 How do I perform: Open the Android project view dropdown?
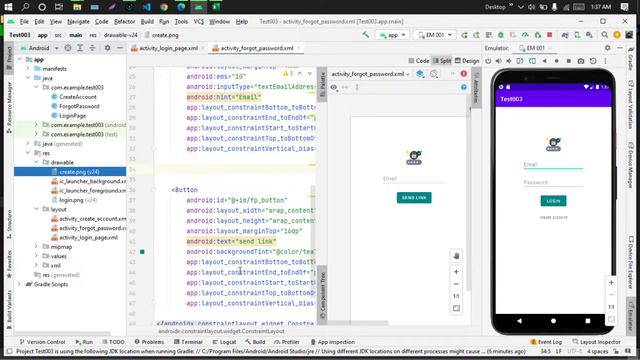click(x=40, y=48)
